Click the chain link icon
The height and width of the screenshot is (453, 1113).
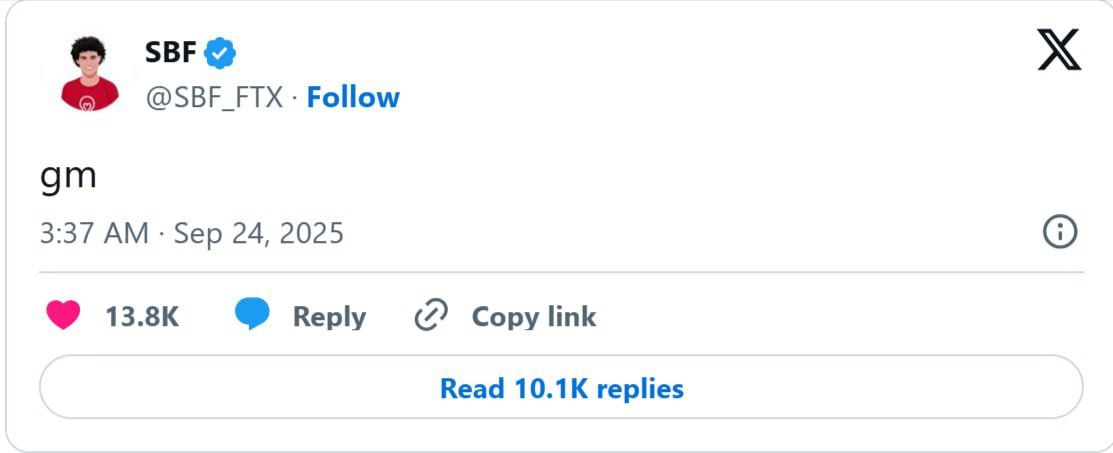tap(431, 315)
